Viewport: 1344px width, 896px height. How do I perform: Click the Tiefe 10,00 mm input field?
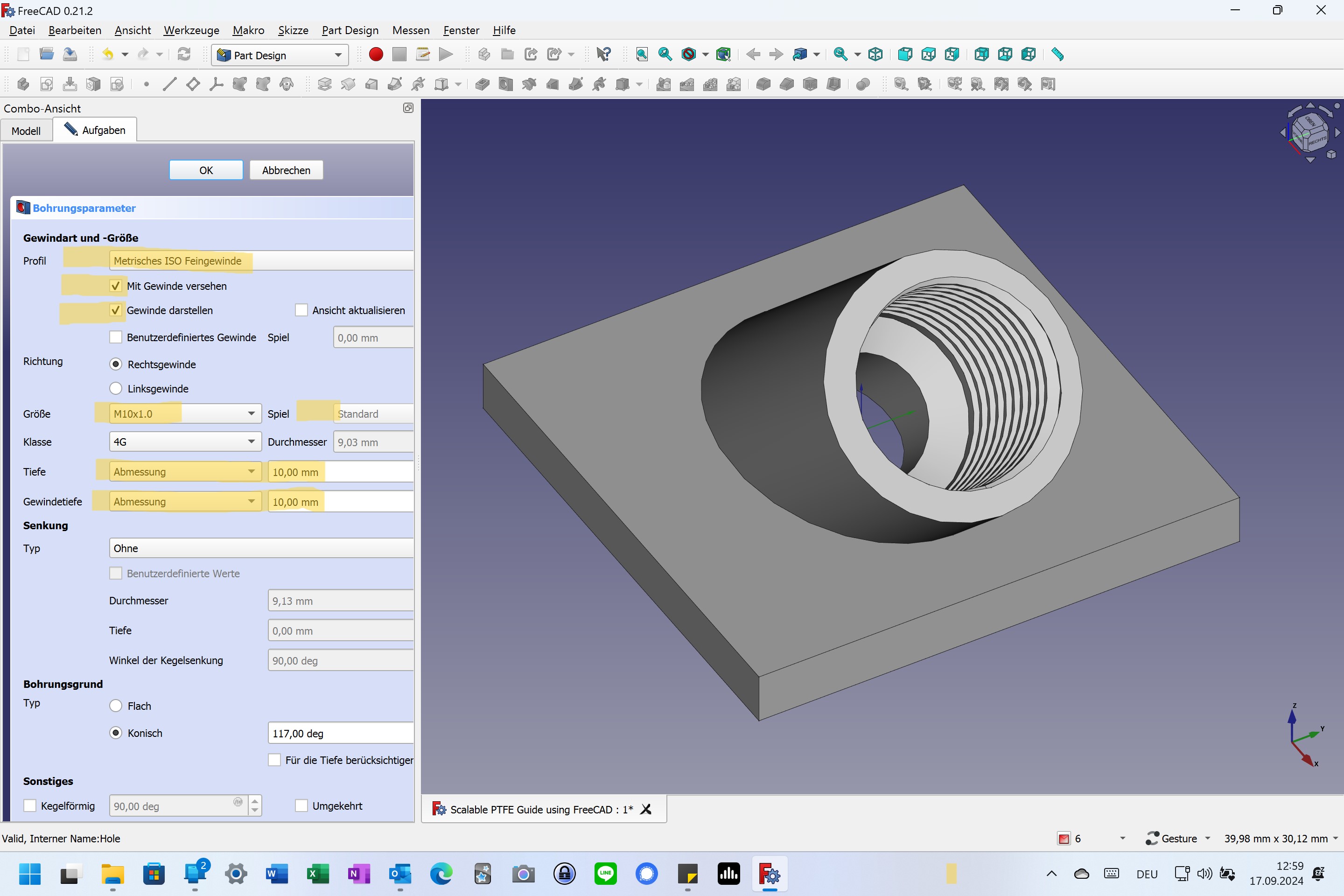coord(341,472)
